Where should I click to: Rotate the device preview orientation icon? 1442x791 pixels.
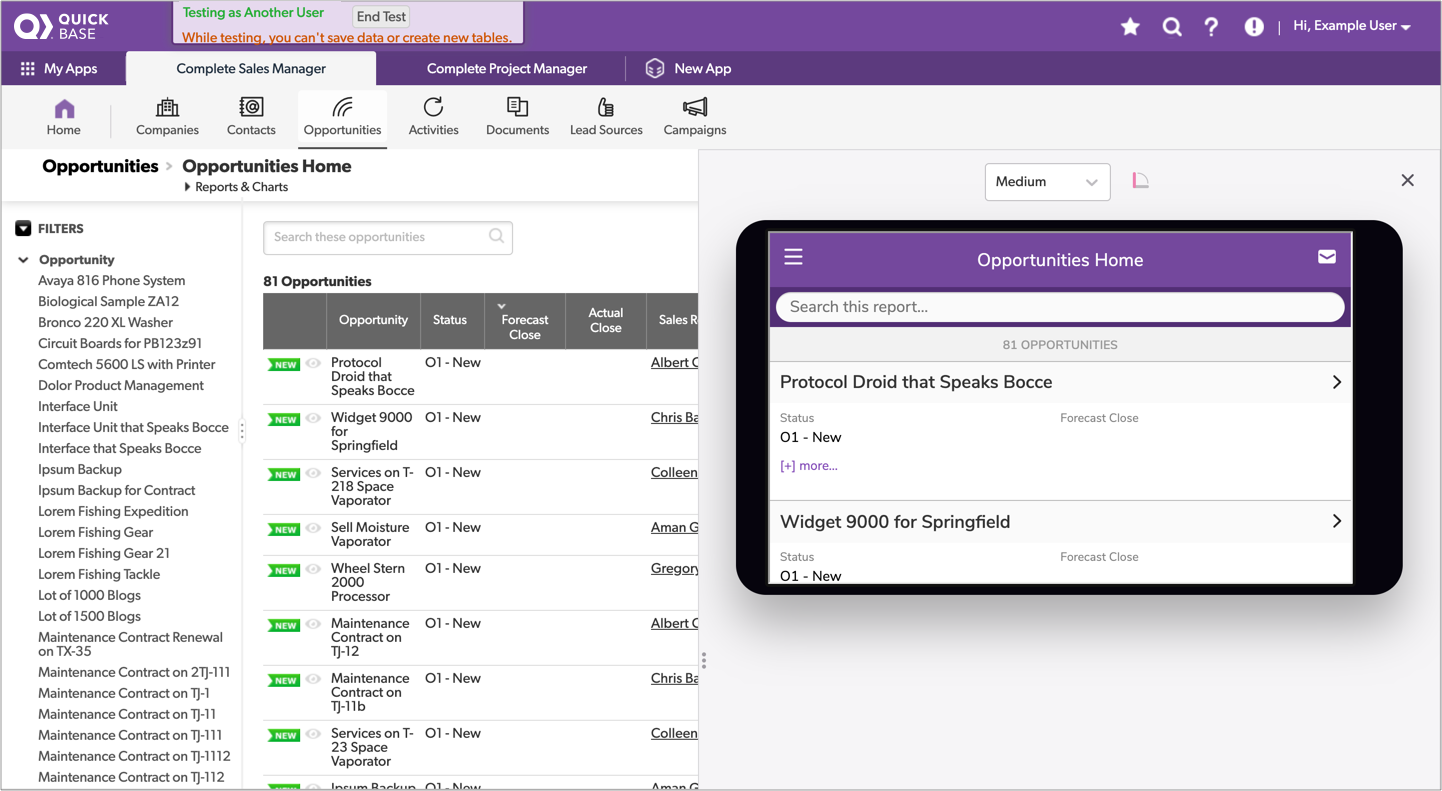point(1140,180)
